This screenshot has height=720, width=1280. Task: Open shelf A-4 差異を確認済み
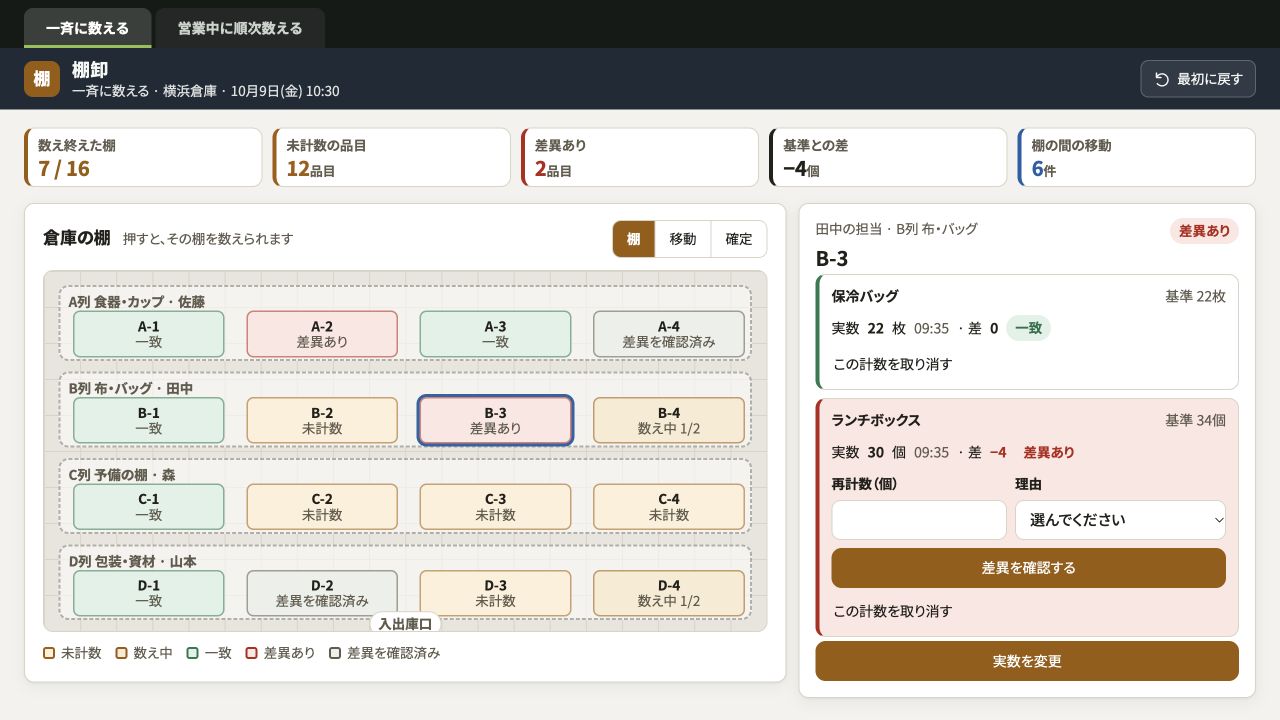669,334
